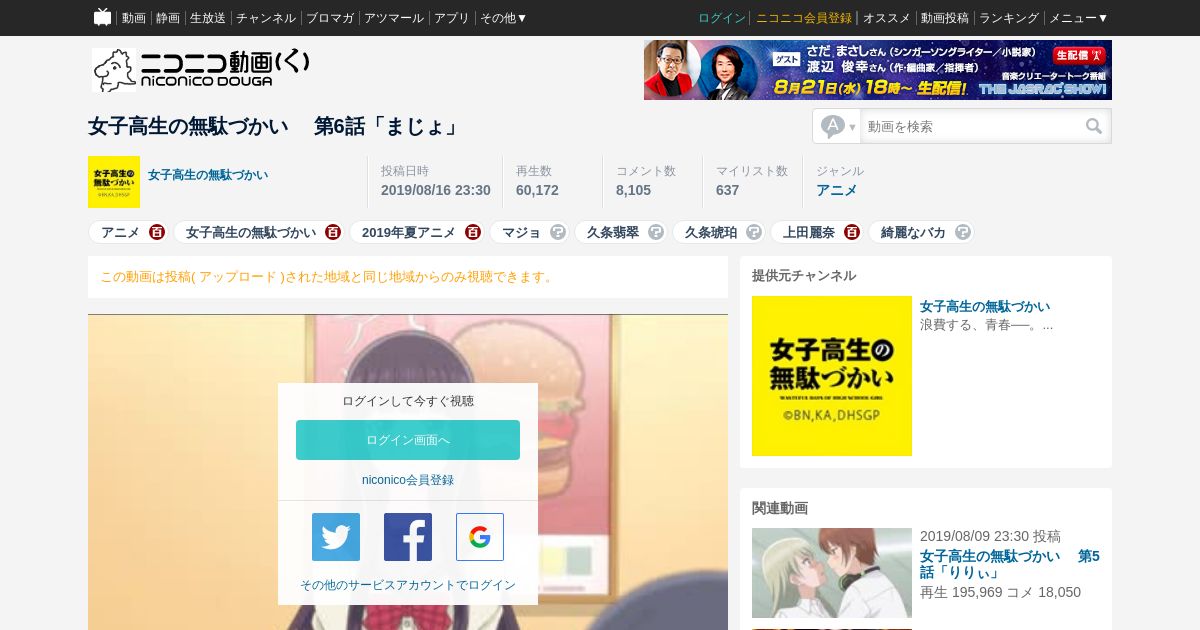Click the アニメ genre link
Image resolution: width=1200 pixels, height=630 pixels.
click(x=836, y=190)
